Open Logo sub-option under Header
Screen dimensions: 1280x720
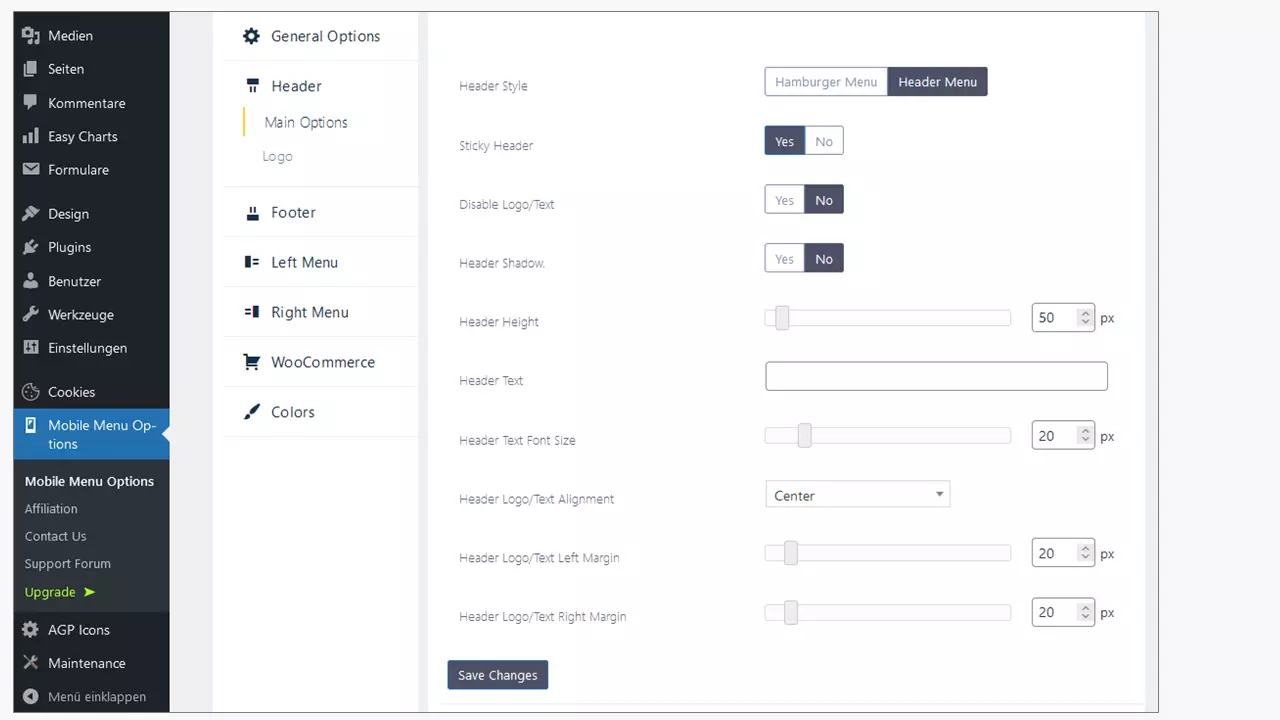(x=277, y=156)
